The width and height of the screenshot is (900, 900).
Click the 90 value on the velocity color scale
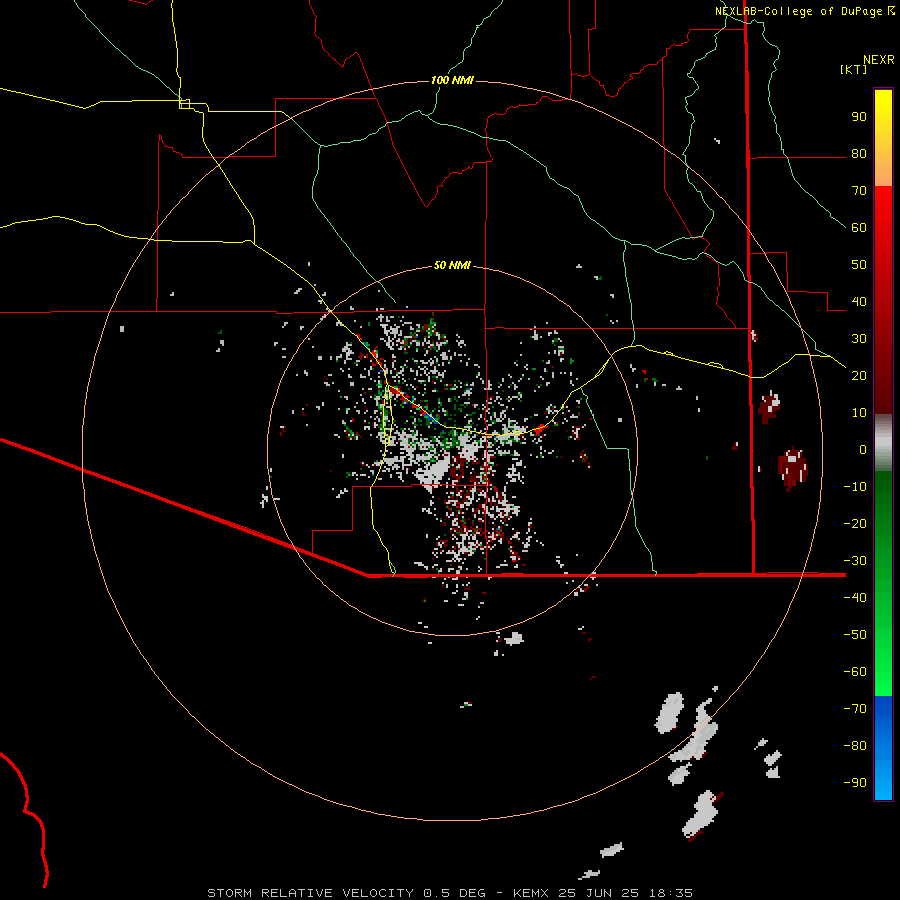point(859,117)
